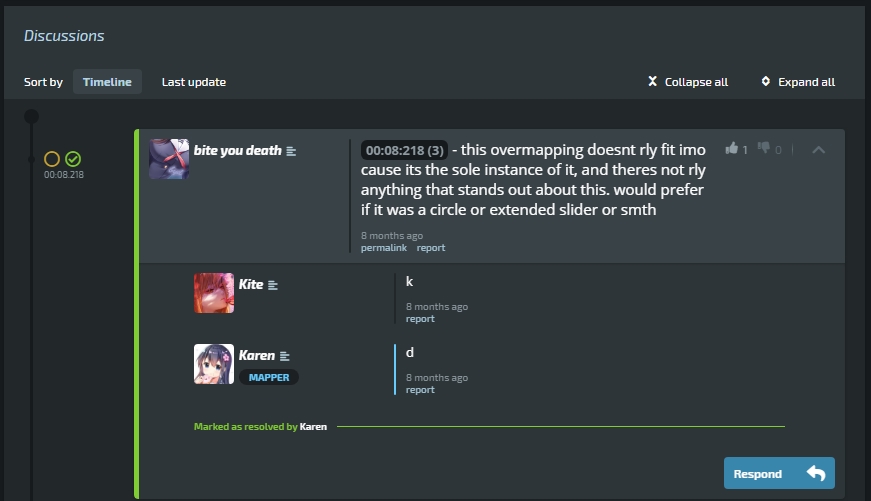The height and width of the screenshot is (501, 871).
Task: Jump to timestamp 00:08:218 (3)
Action: tap(404, 150)
